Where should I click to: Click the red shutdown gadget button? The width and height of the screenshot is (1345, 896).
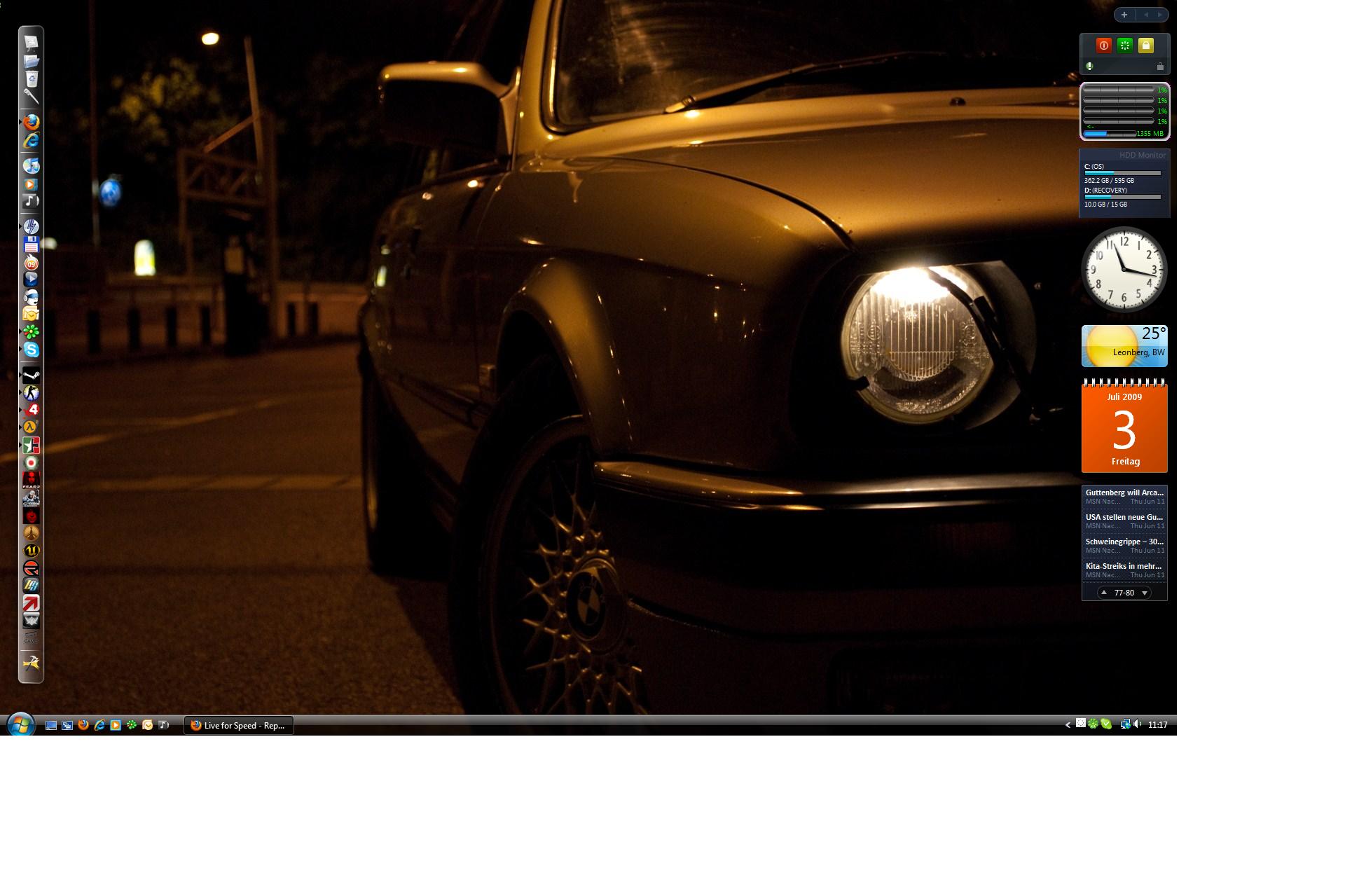pos(1103,46)
